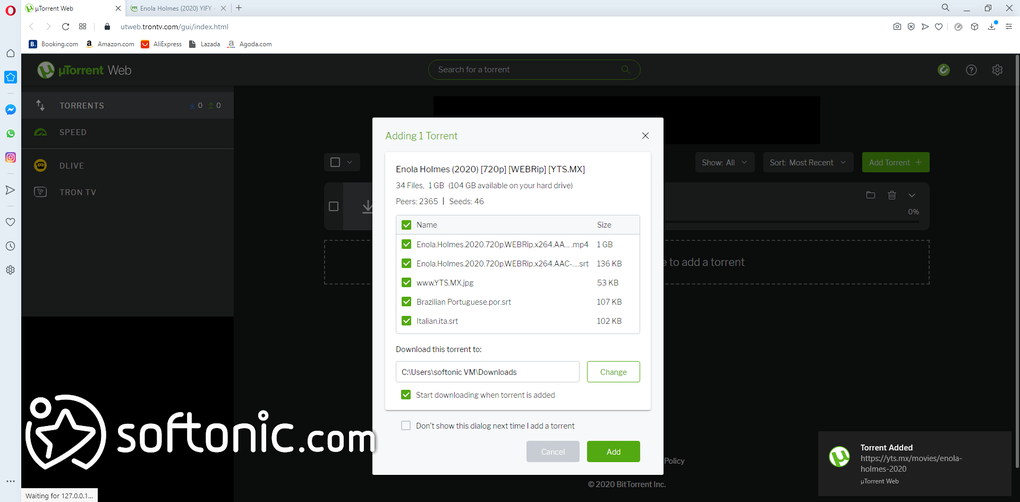Click the browser address bar URL
This screenshot has width=1020, height=502.
pos(174,27)
